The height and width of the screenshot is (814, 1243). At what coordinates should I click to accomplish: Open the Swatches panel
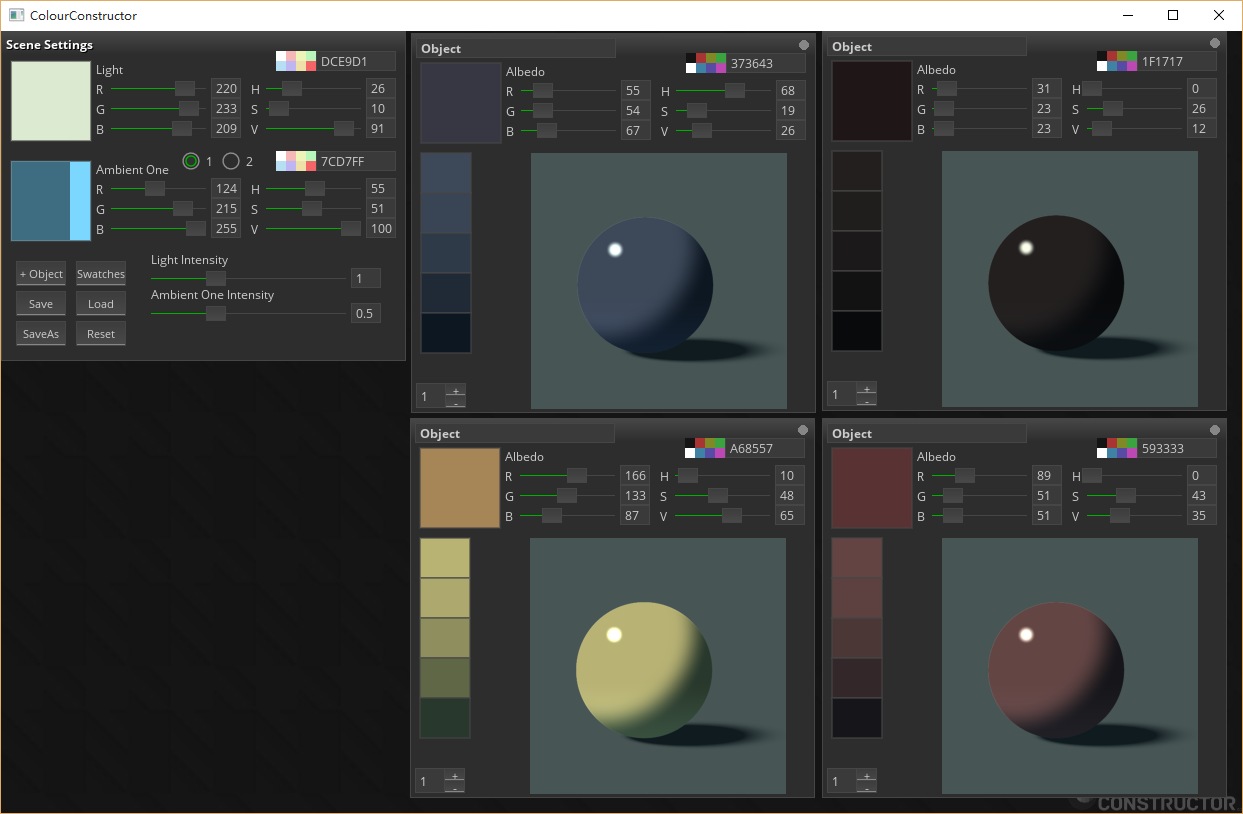pos(101,274)
